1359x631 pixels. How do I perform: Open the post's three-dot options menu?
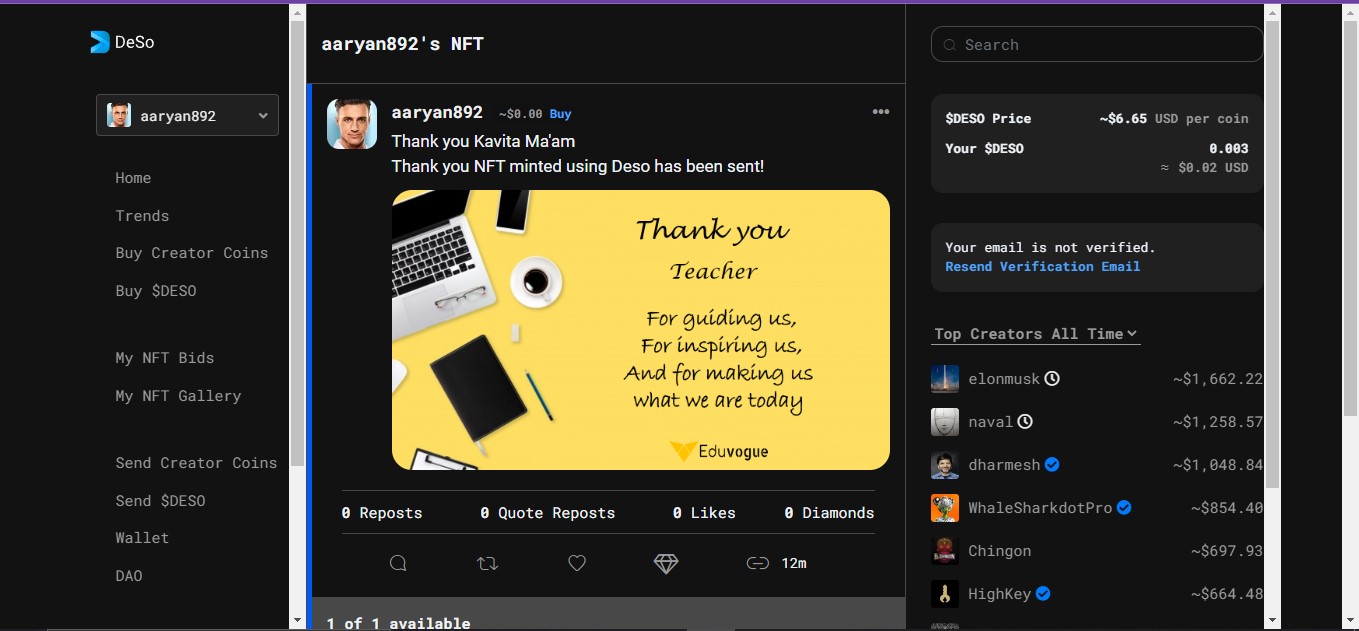881,112
